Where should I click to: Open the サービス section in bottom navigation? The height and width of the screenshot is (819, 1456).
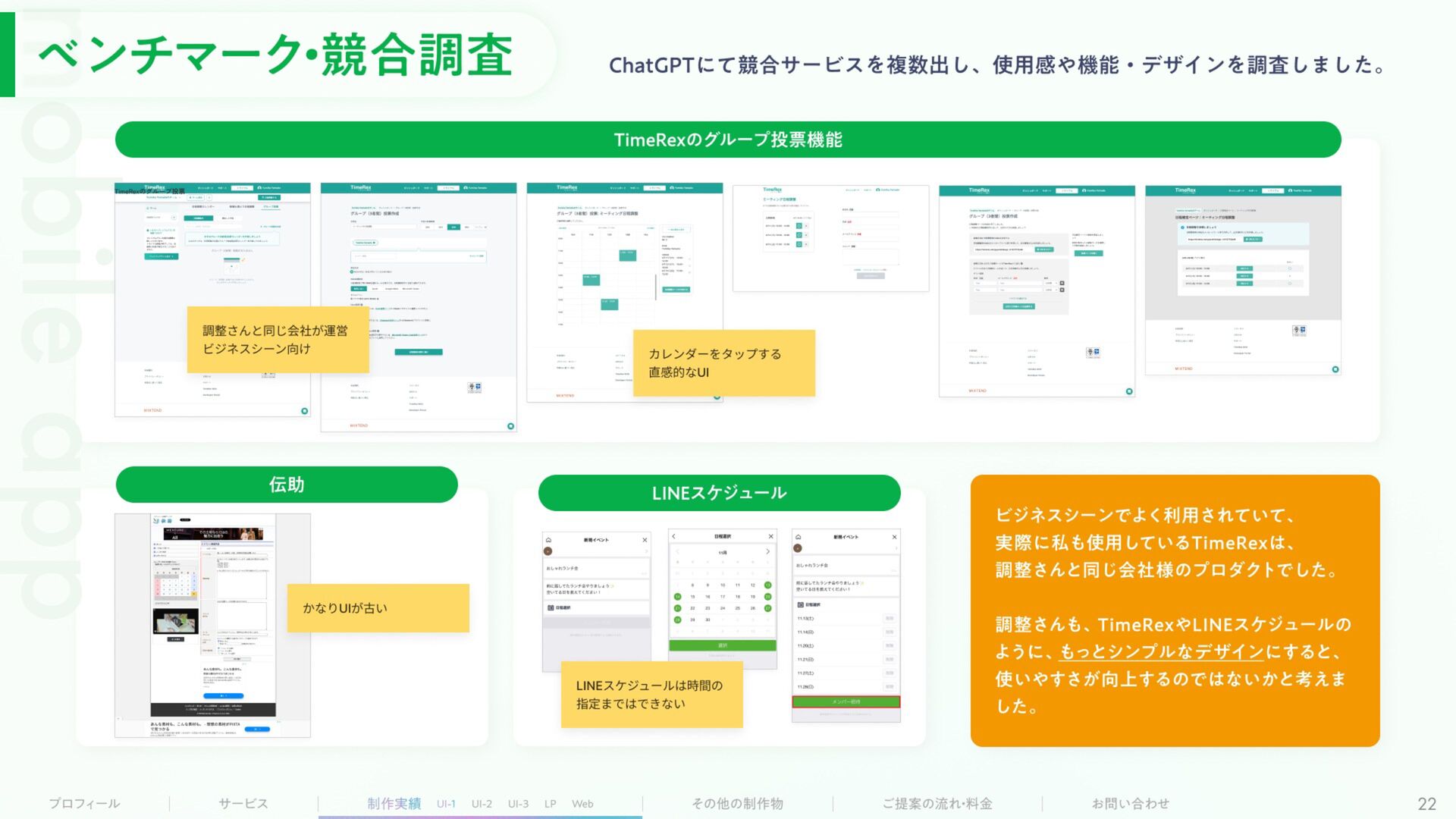coord(243,804)
